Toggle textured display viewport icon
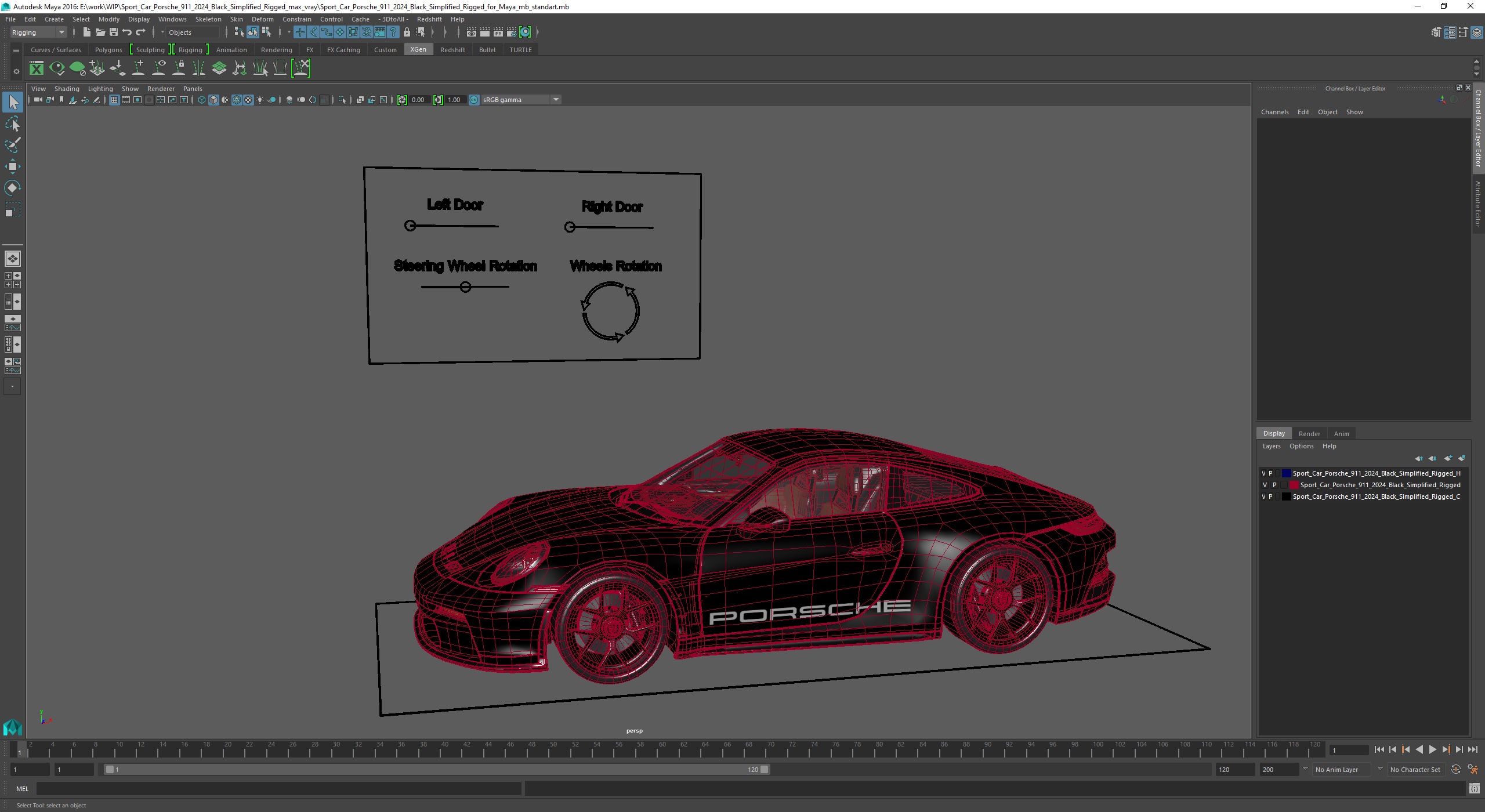The image size is (1485, 812). coord(248,100)
